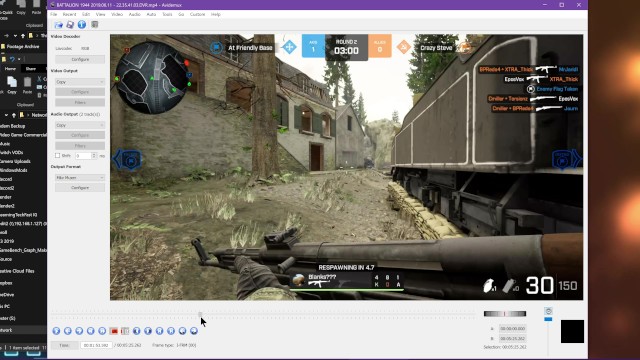Select Camera Uploads folder in File Explorer
Screen dimensions: 640x360
click(x=15, y=161)
